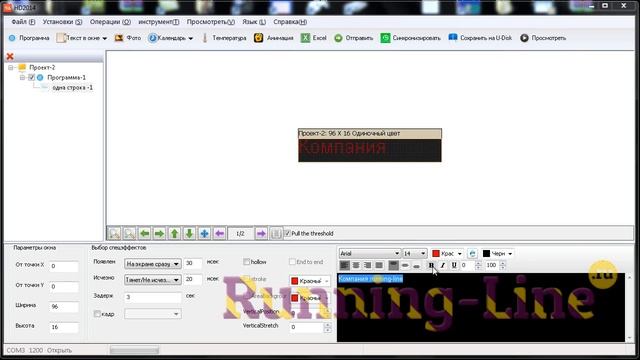Click the Отправить send button

(353, 38)
